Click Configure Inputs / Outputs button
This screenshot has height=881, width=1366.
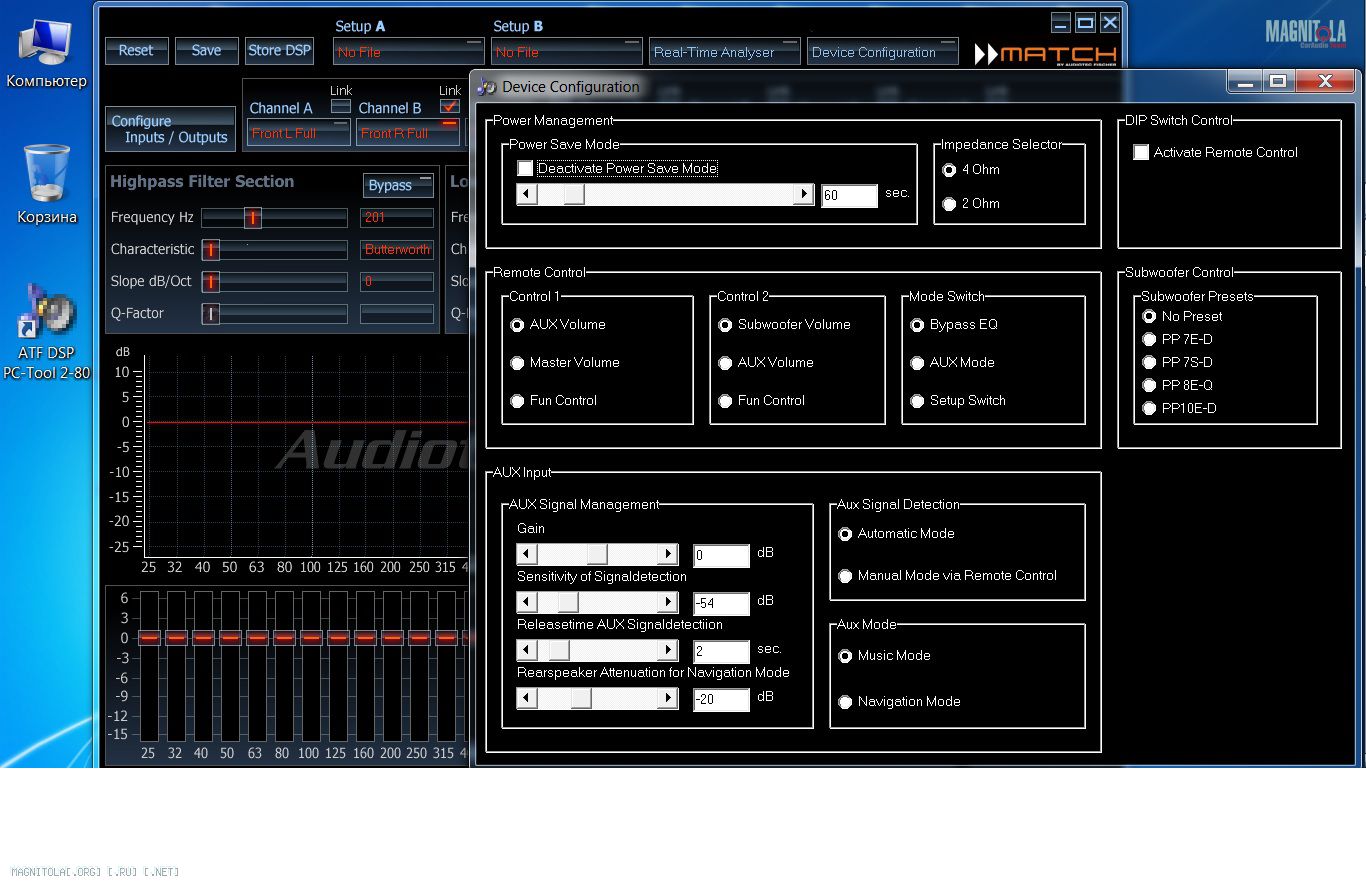coord(170,129)
